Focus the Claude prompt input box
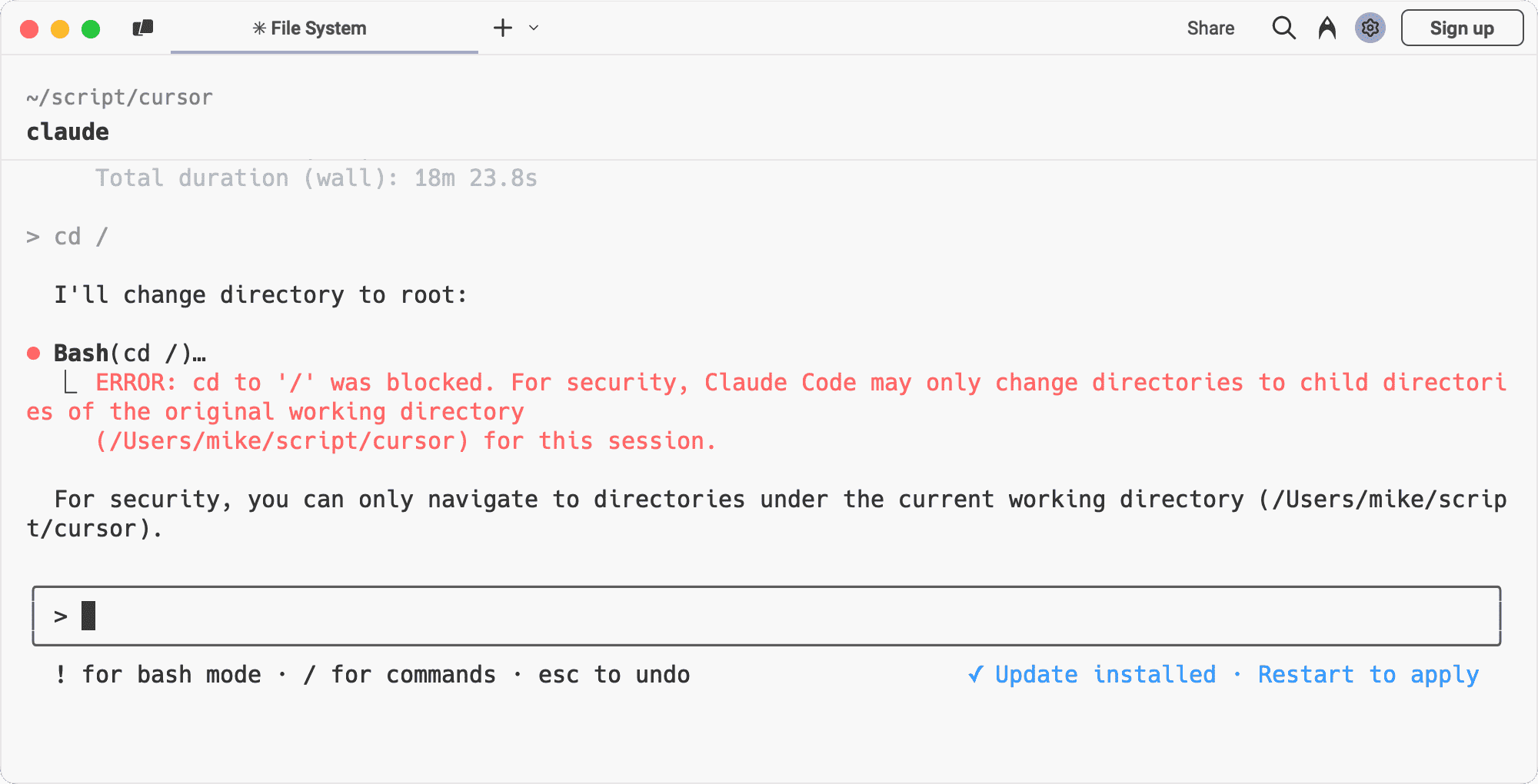The width and height of the screenshot is (1538, 784). pyautogui.click(x=767, y=616)
